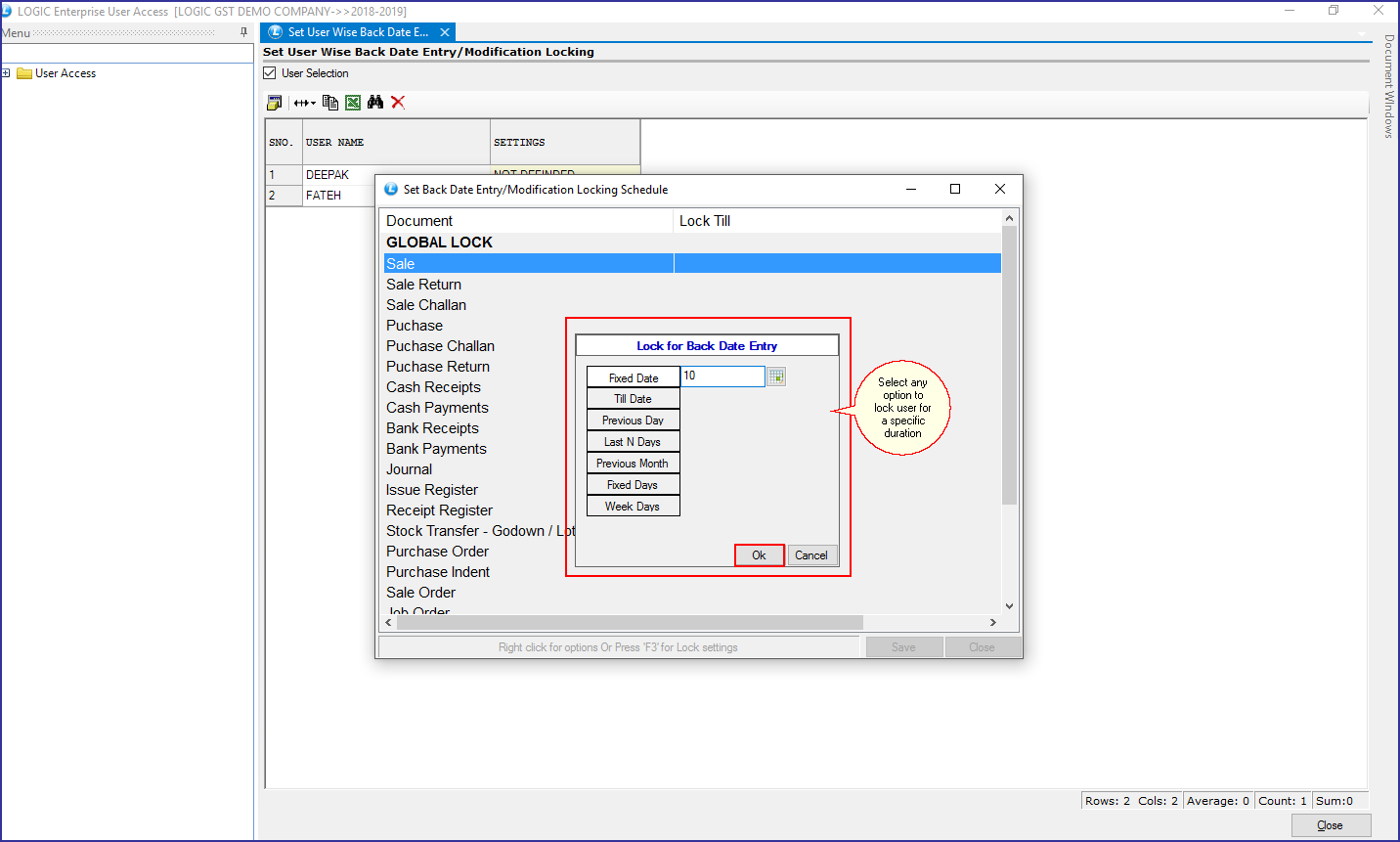The image size is (1400, 842).
Task: Click the USER NAME column header
Action: (x=396, y=143)
